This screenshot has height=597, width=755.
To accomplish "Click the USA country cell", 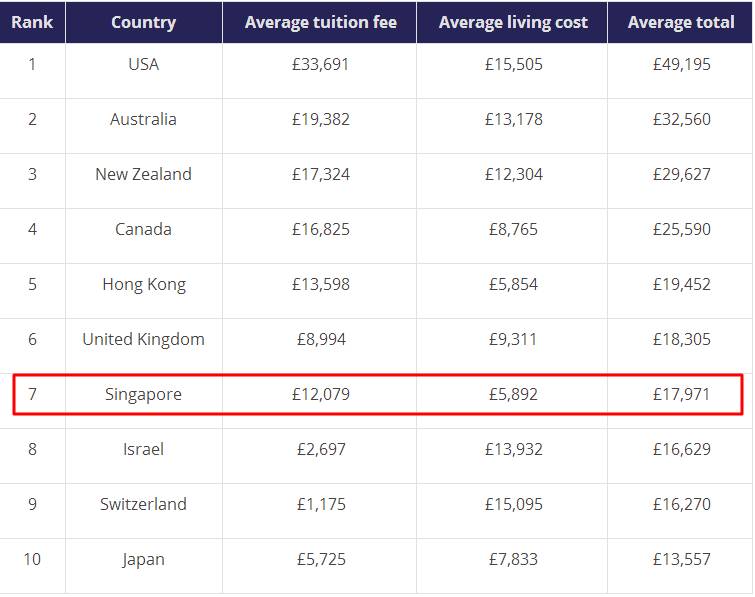I will click(x=143, y=64).
